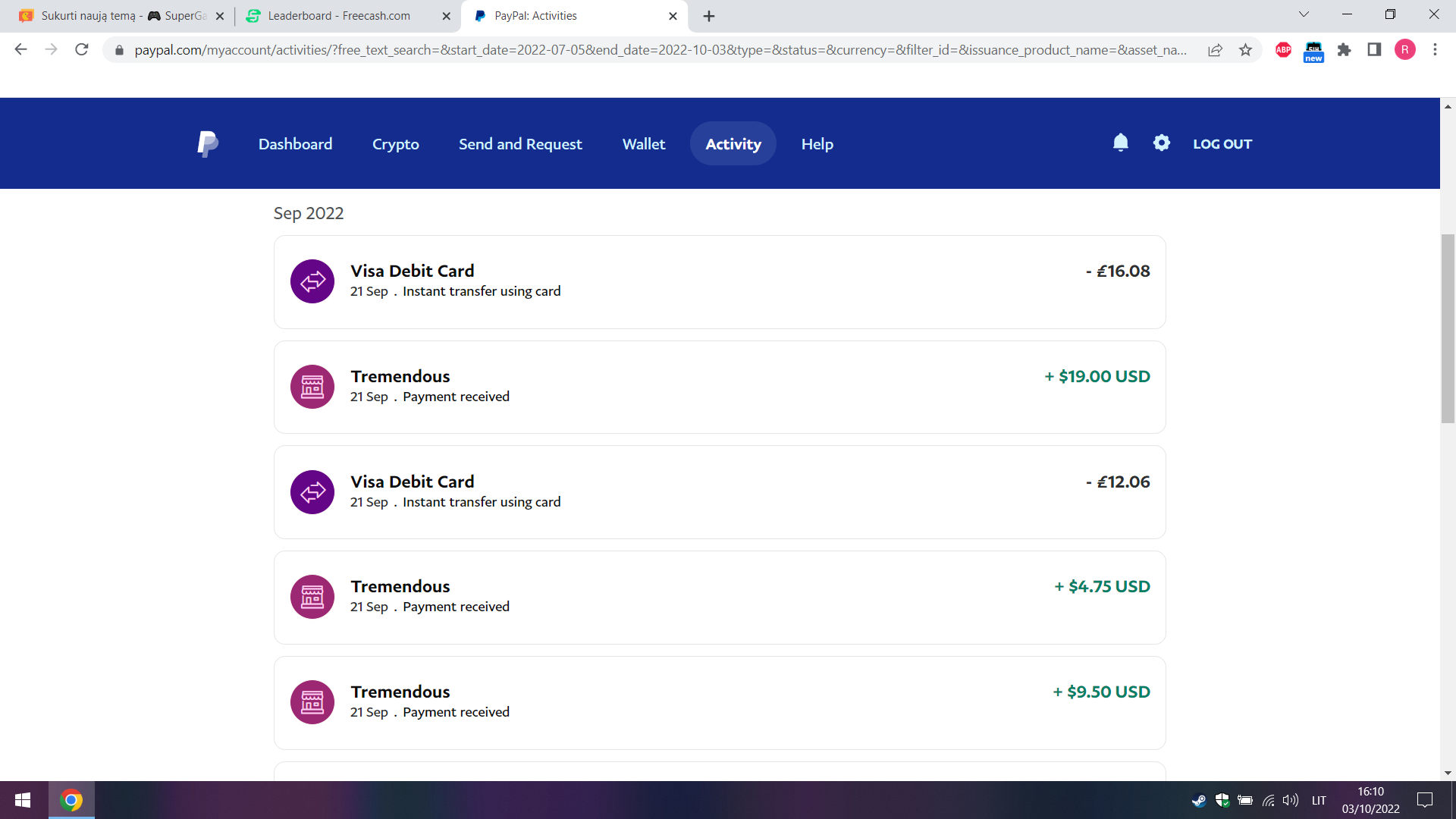
Task: Open the Windows notification center
Action: pos(1425,800)
